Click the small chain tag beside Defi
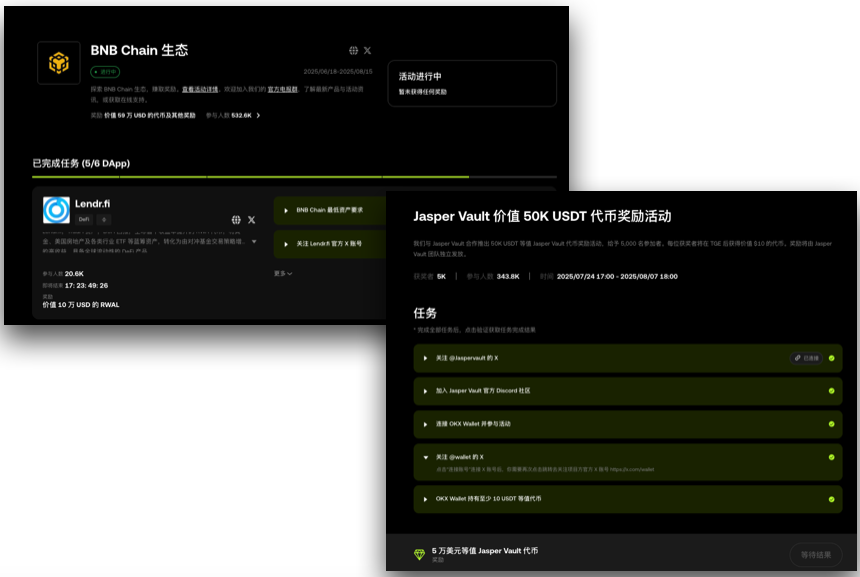This screenshot has width=860, height=577. click(x=104, y=219)
